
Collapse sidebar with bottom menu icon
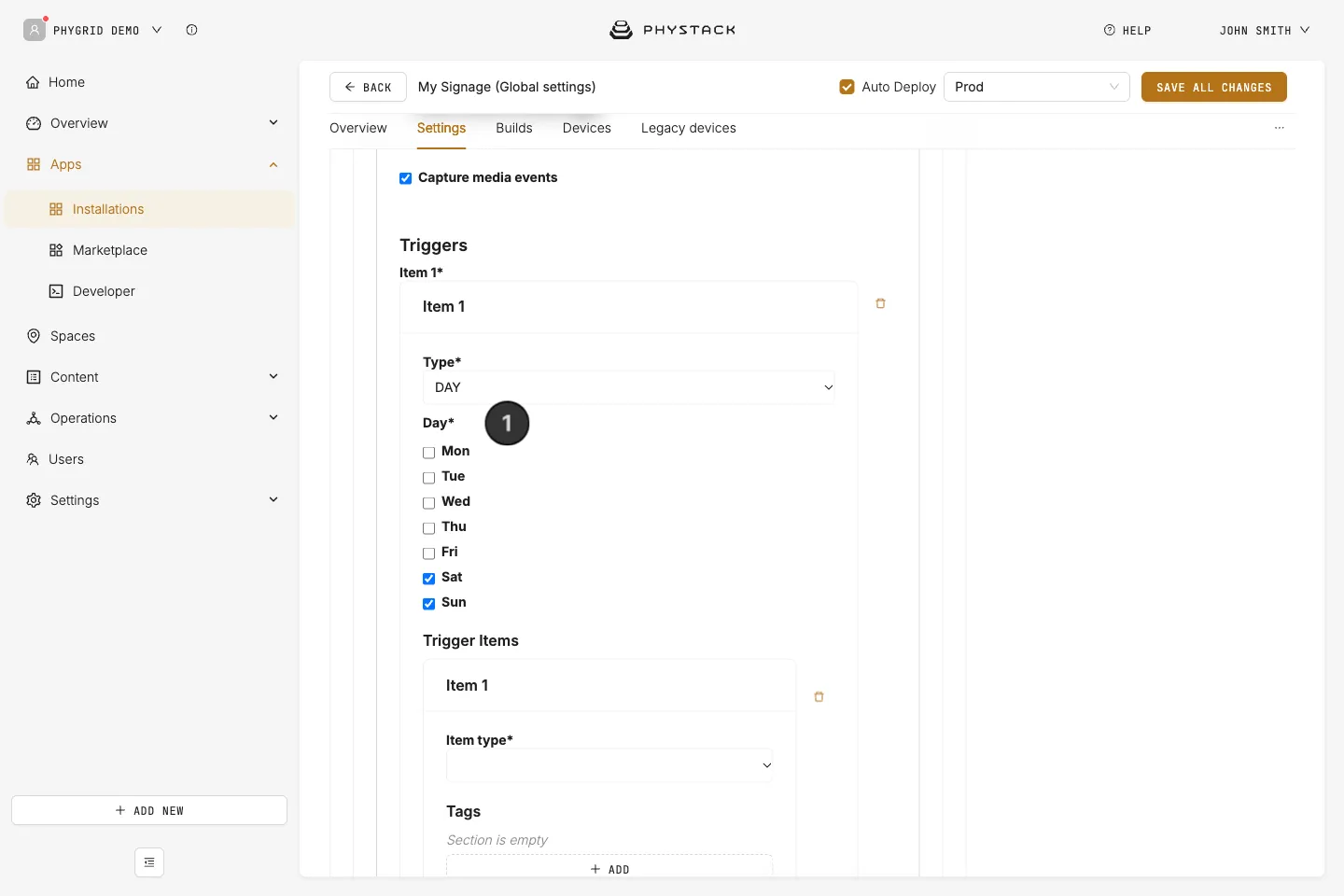149,862
